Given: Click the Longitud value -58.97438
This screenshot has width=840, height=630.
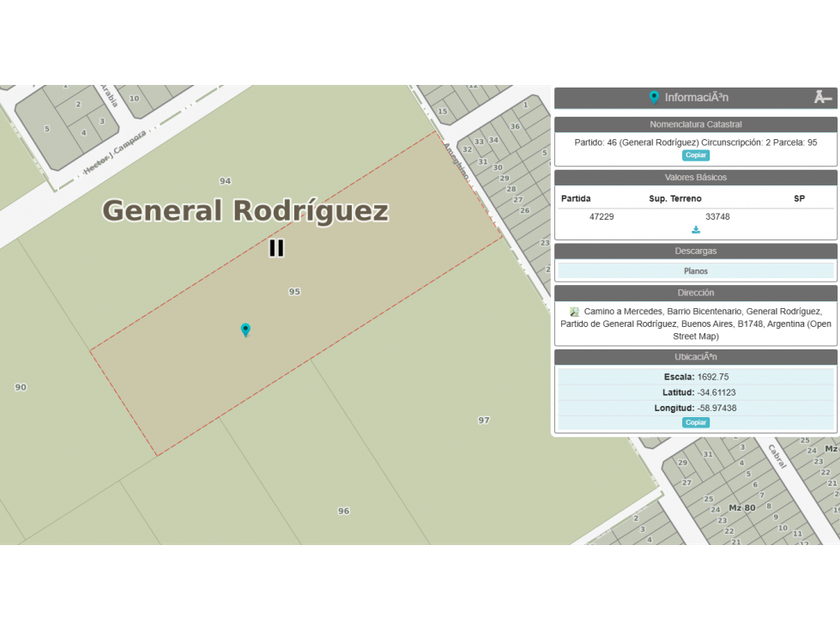Looking at the screenshot, I should click(x=717, y=408).
